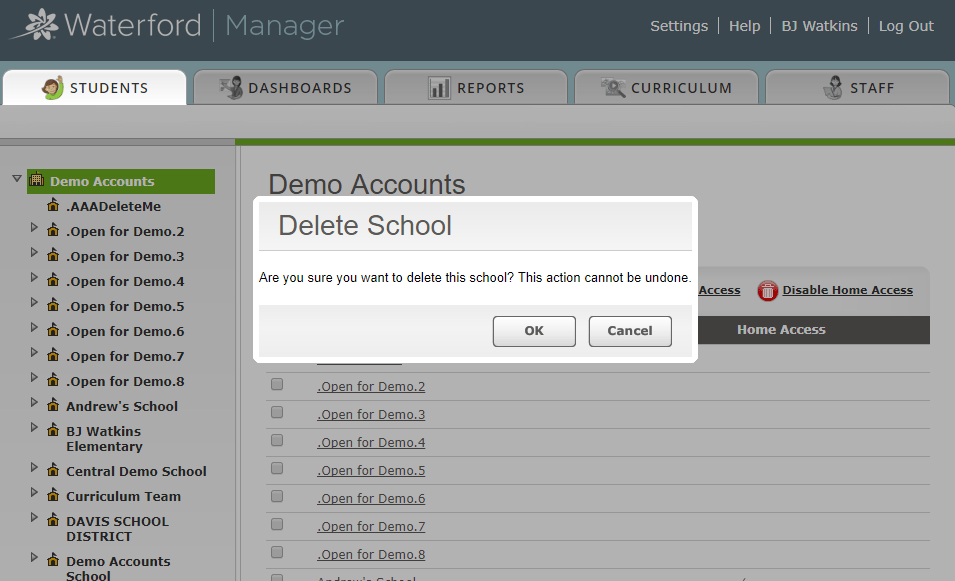Check the box for .Open for Demo.3 row
Screen dimensions: 955x581
pyautogui.click(x=277, y=412)
